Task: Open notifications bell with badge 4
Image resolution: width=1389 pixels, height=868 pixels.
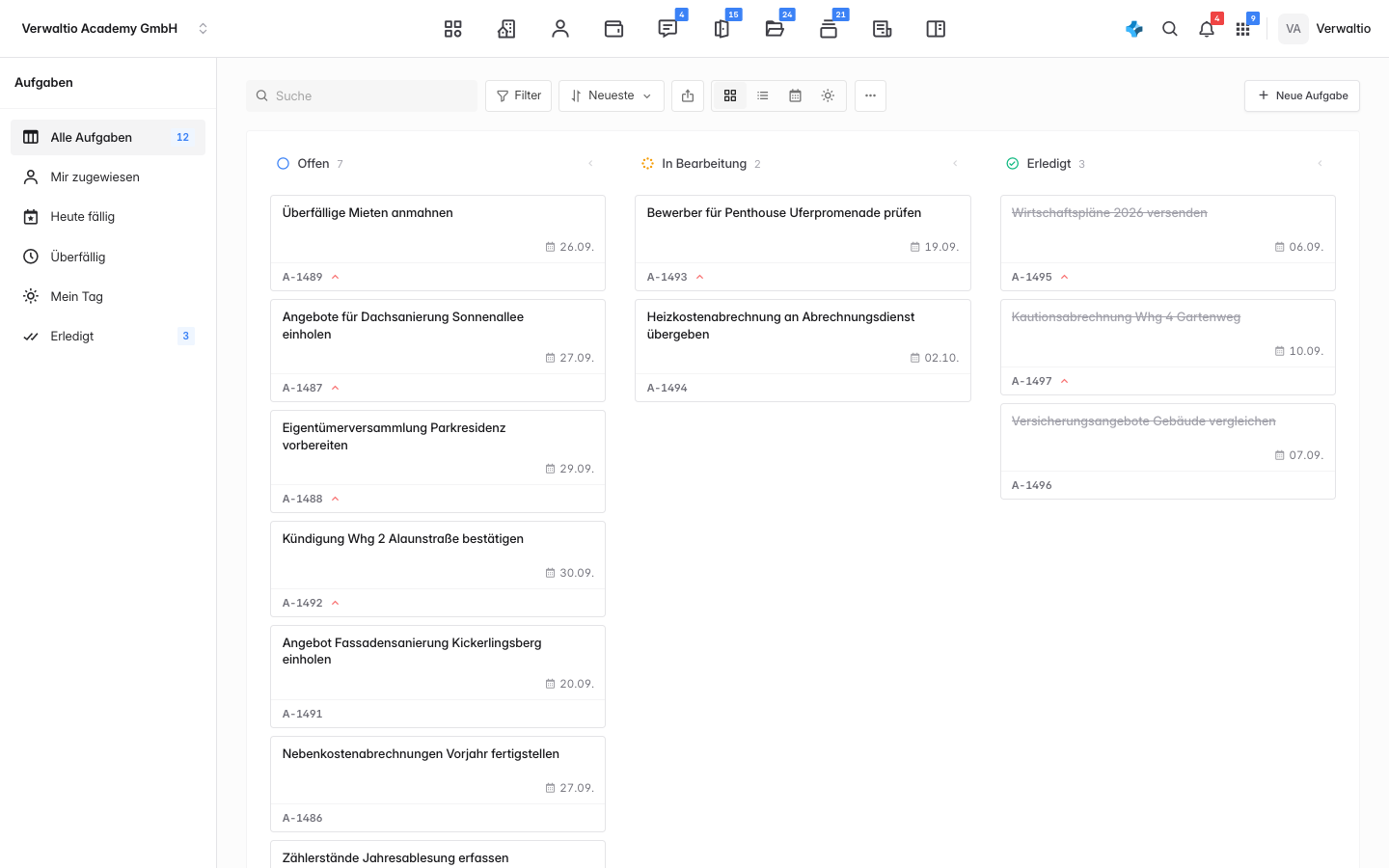Action: [1207, 29]
